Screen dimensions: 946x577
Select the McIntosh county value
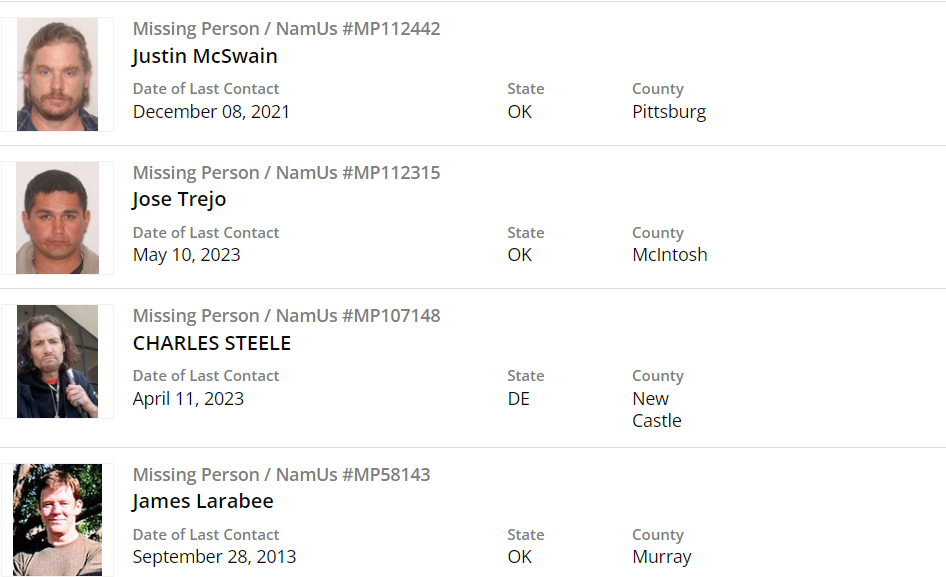coord(669,255)
